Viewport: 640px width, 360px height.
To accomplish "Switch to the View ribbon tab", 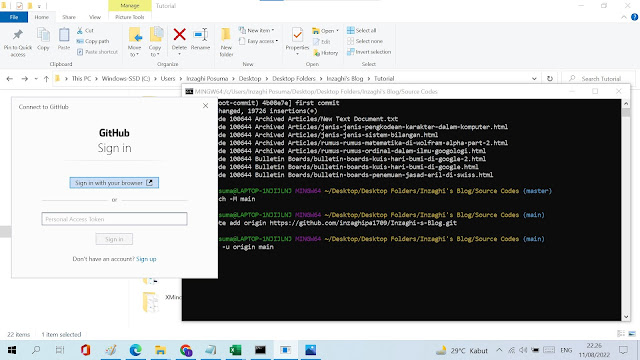I will (x=95, y=17).
